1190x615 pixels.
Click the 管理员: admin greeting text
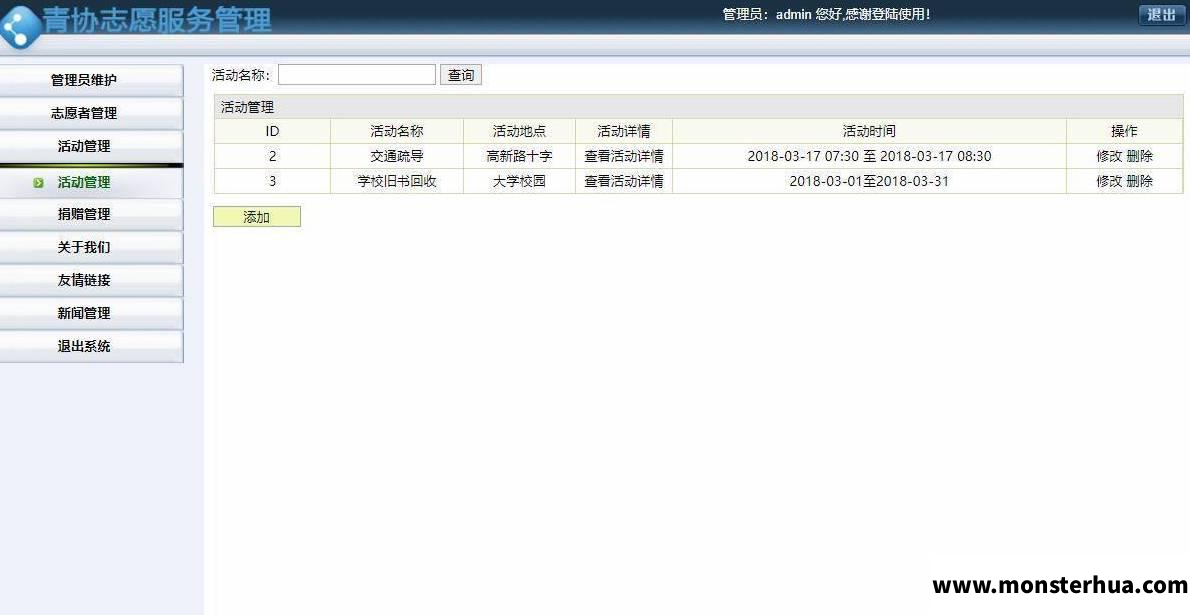point(826,14)
